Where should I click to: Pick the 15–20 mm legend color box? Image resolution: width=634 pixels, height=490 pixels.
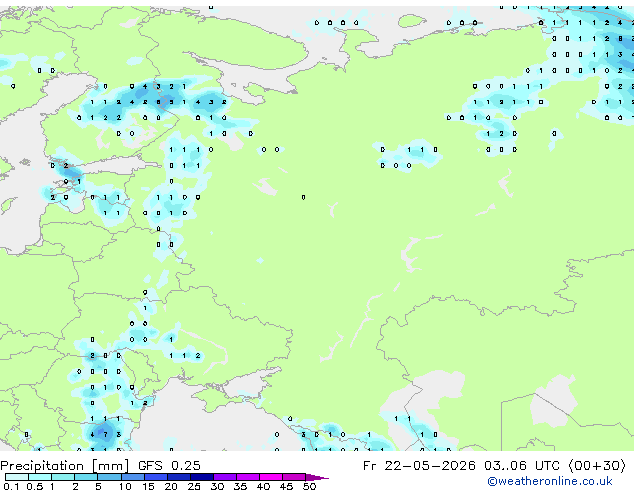[155, 477]
